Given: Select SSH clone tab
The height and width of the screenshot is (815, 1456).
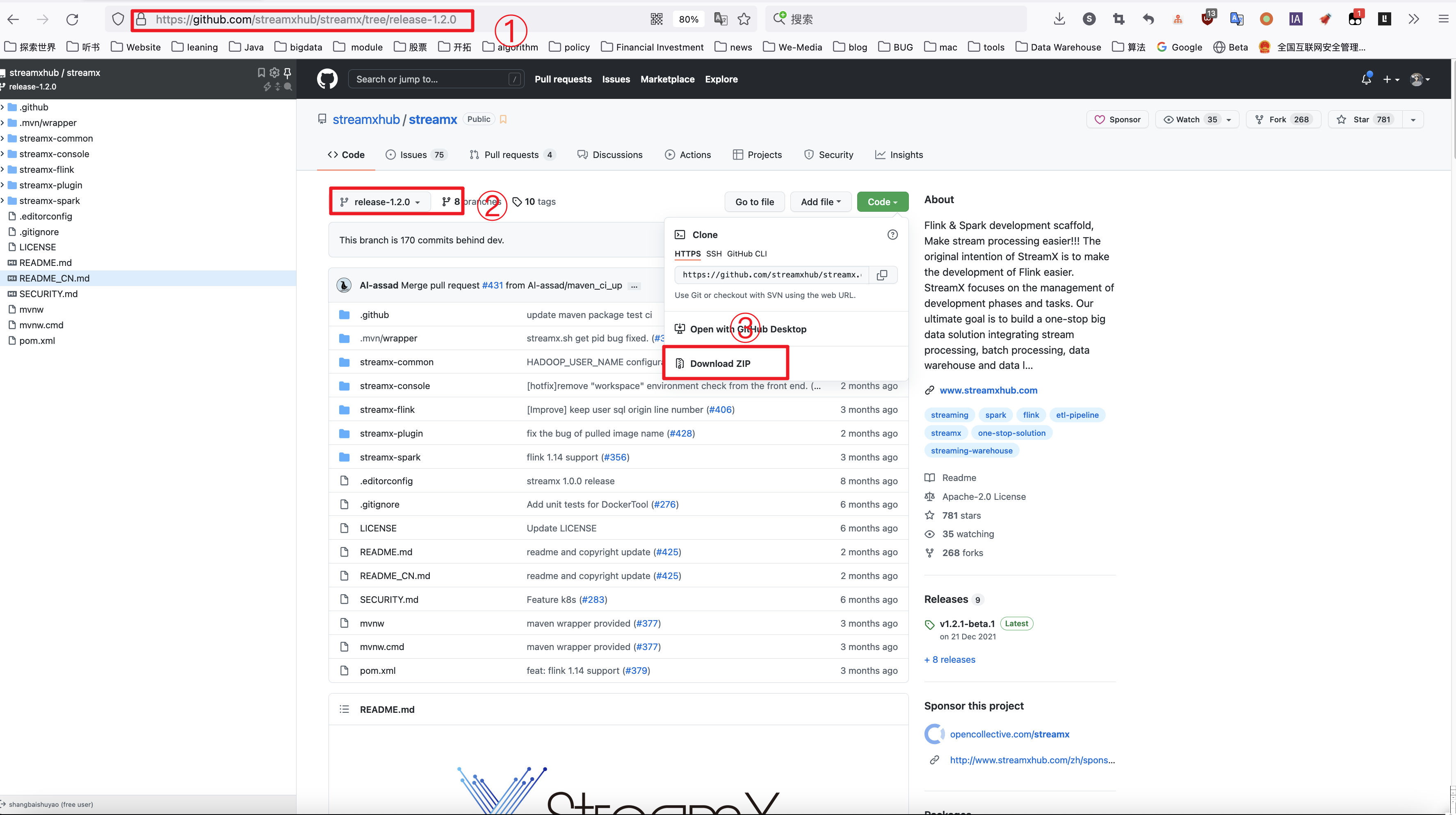Looking at the screenshot, I should (714, 254).
